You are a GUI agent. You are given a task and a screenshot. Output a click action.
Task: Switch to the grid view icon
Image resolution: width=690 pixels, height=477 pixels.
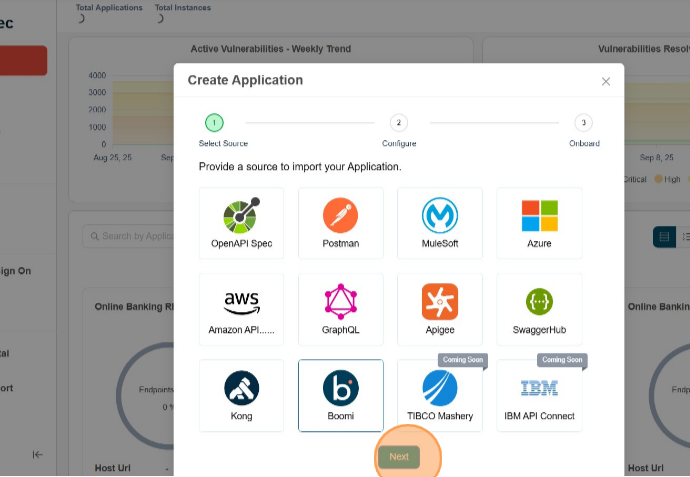(x=662, y=236)
